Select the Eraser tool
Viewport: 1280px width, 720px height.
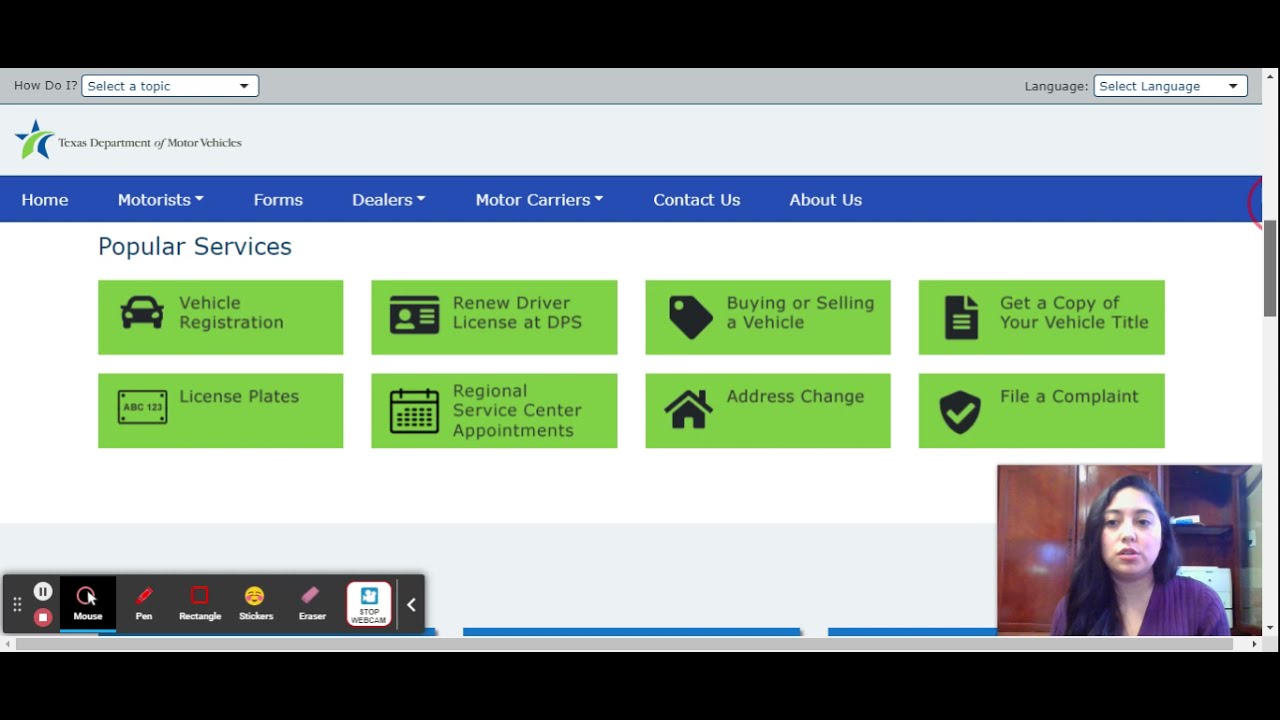312,603
